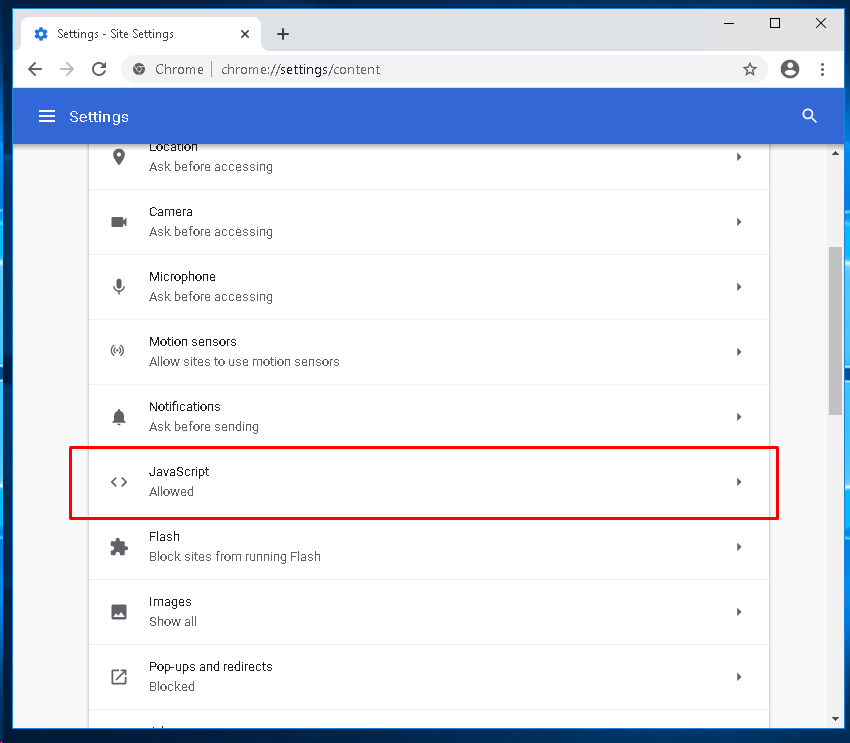Click the scrollbar up arrow
This screenshot has width=850, height=743.
point(835,153)
